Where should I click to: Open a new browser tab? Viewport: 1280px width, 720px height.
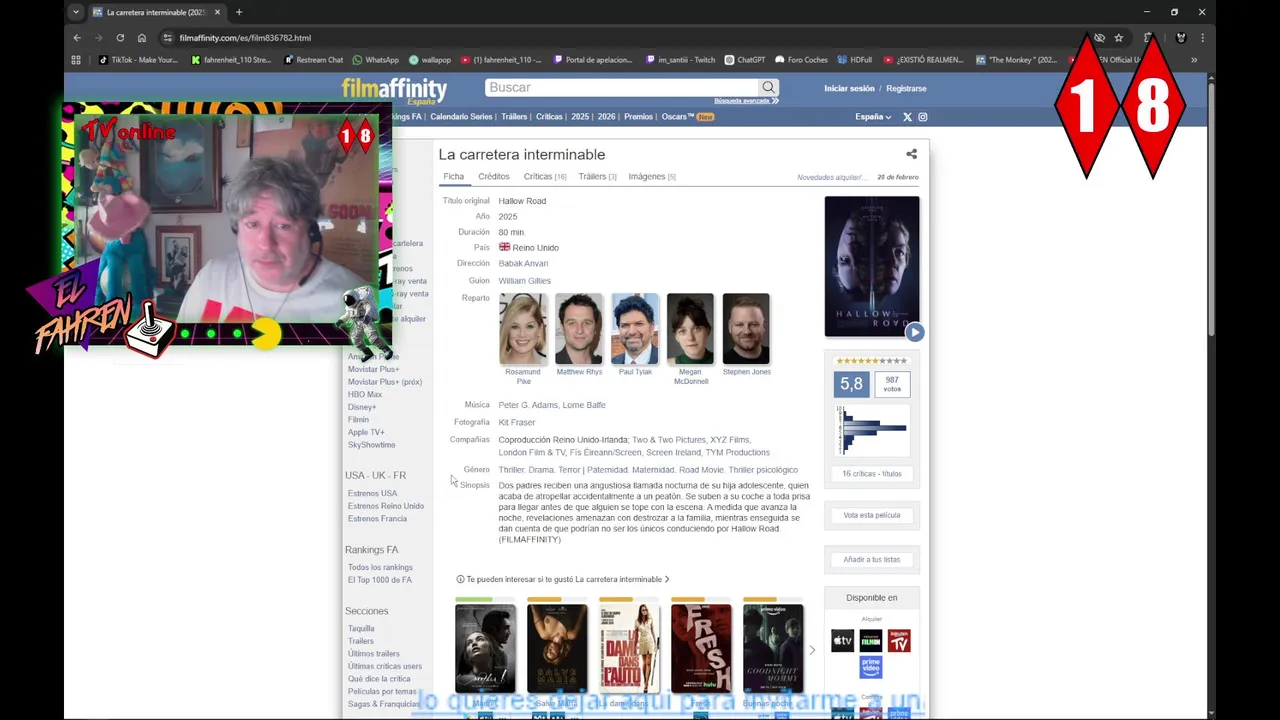239,12
